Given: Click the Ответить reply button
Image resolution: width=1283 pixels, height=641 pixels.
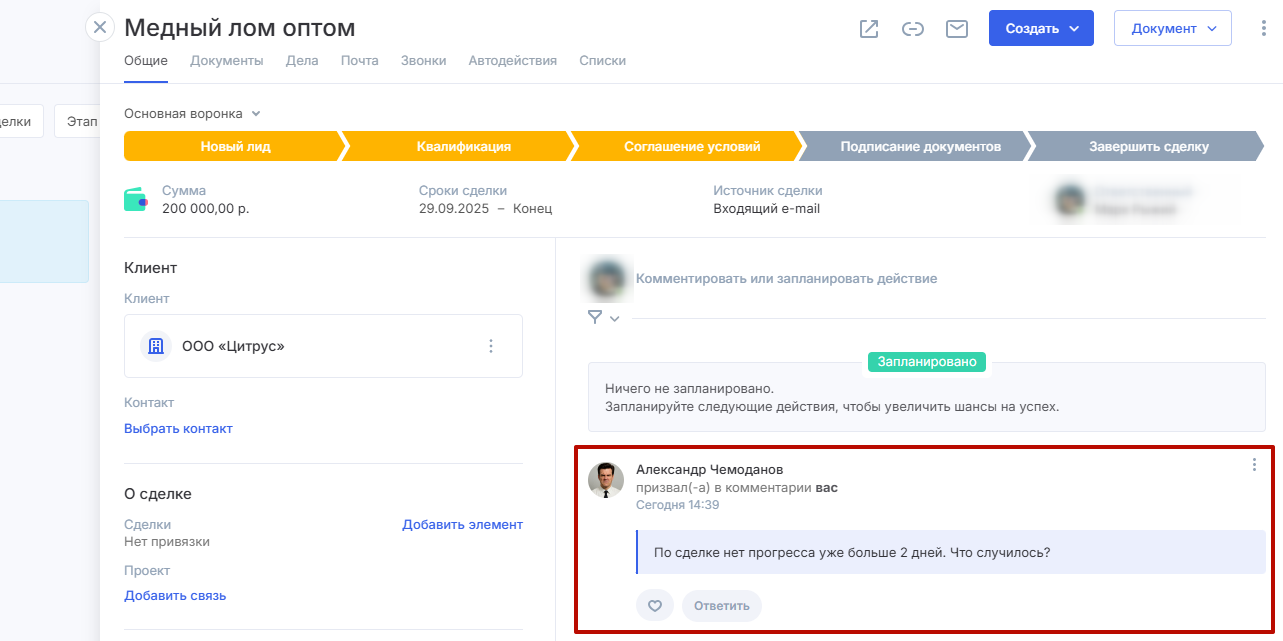Looking at the screenshot, I should [721, 606].
